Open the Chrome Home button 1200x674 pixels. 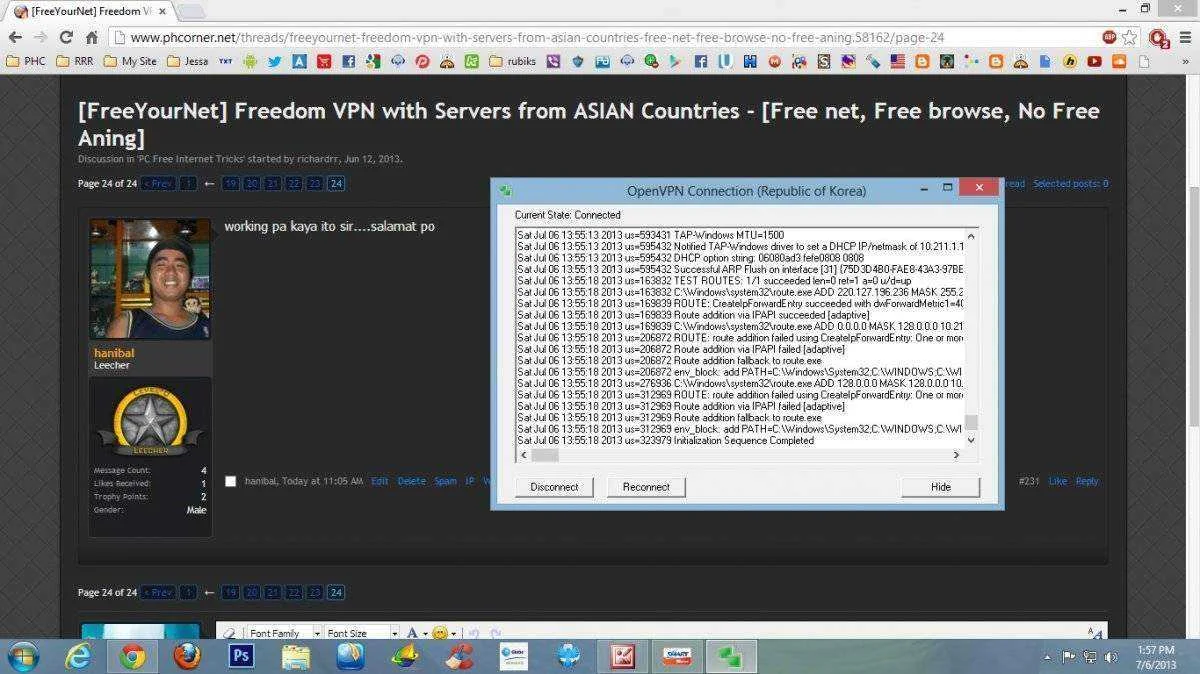point(92,38)
